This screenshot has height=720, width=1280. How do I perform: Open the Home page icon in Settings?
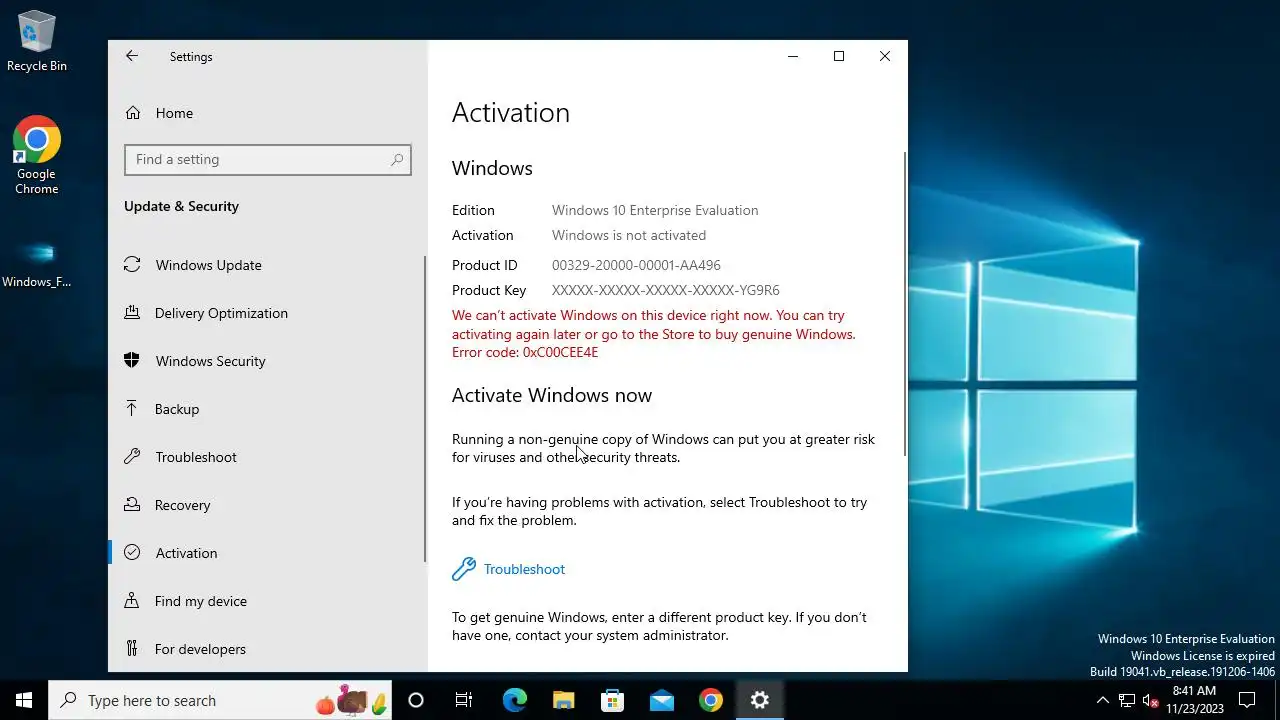coord(133,113)
